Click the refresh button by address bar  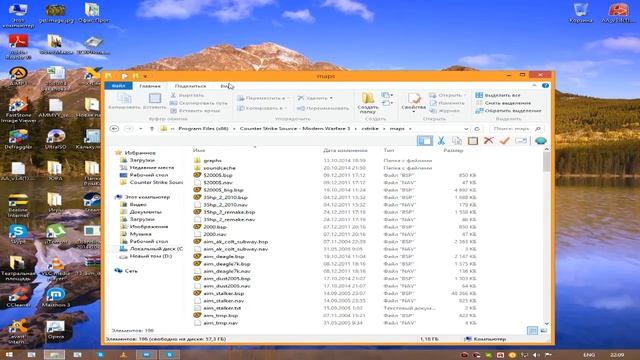pyautogui.click(x=477, y=129)
